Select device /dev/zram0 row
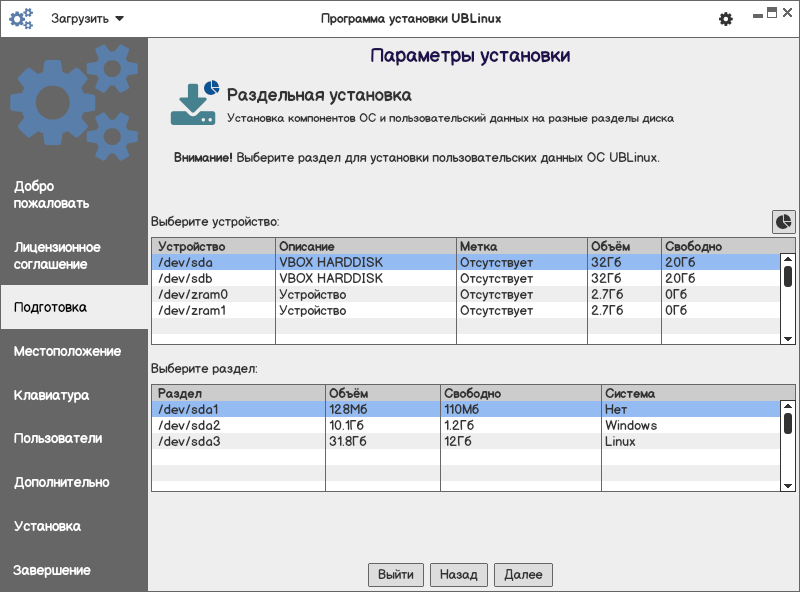Viewport: 800px width, 592px height. point(466,294)
